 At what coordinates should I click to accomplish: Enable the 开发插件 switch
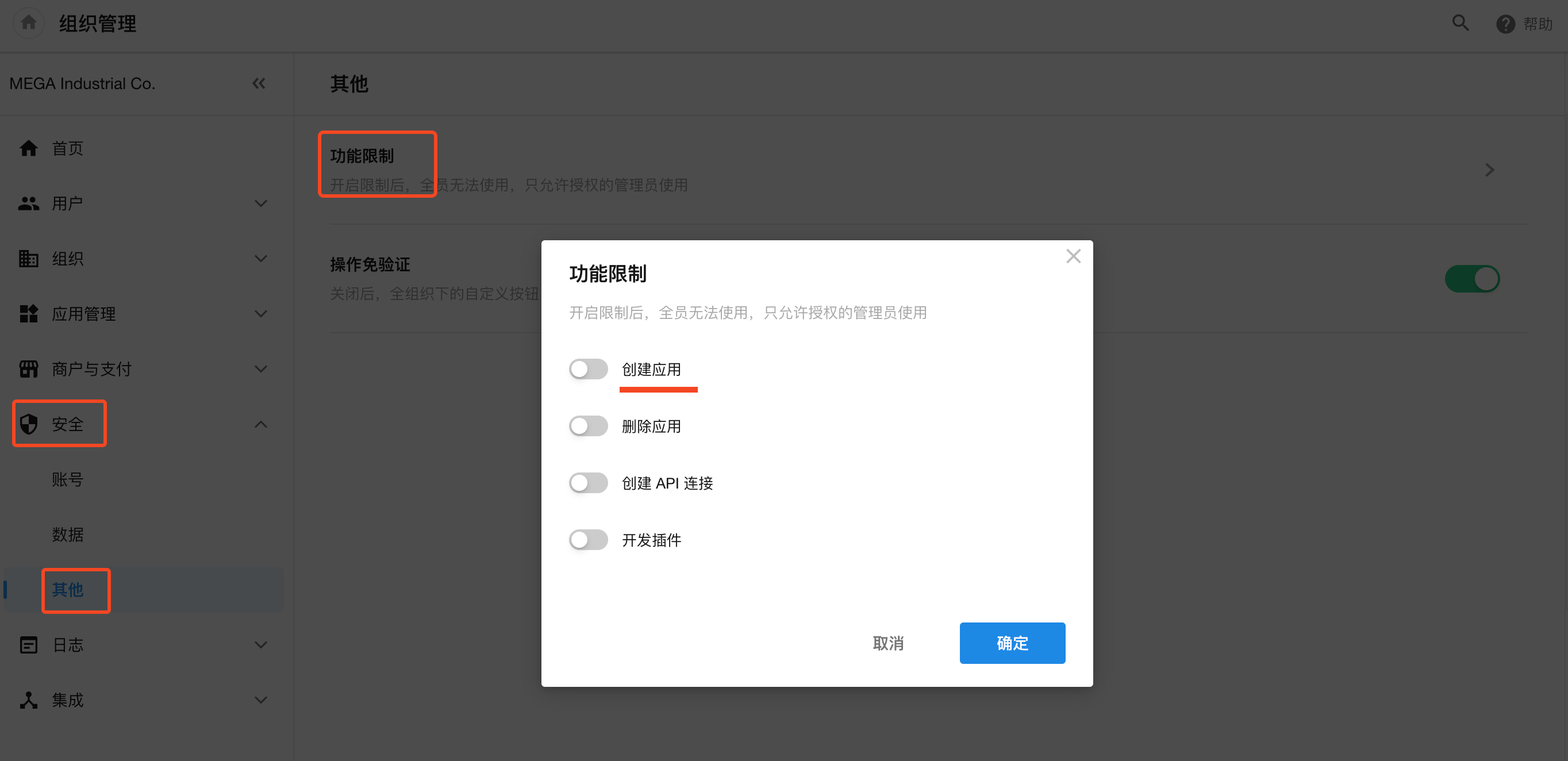588,540
